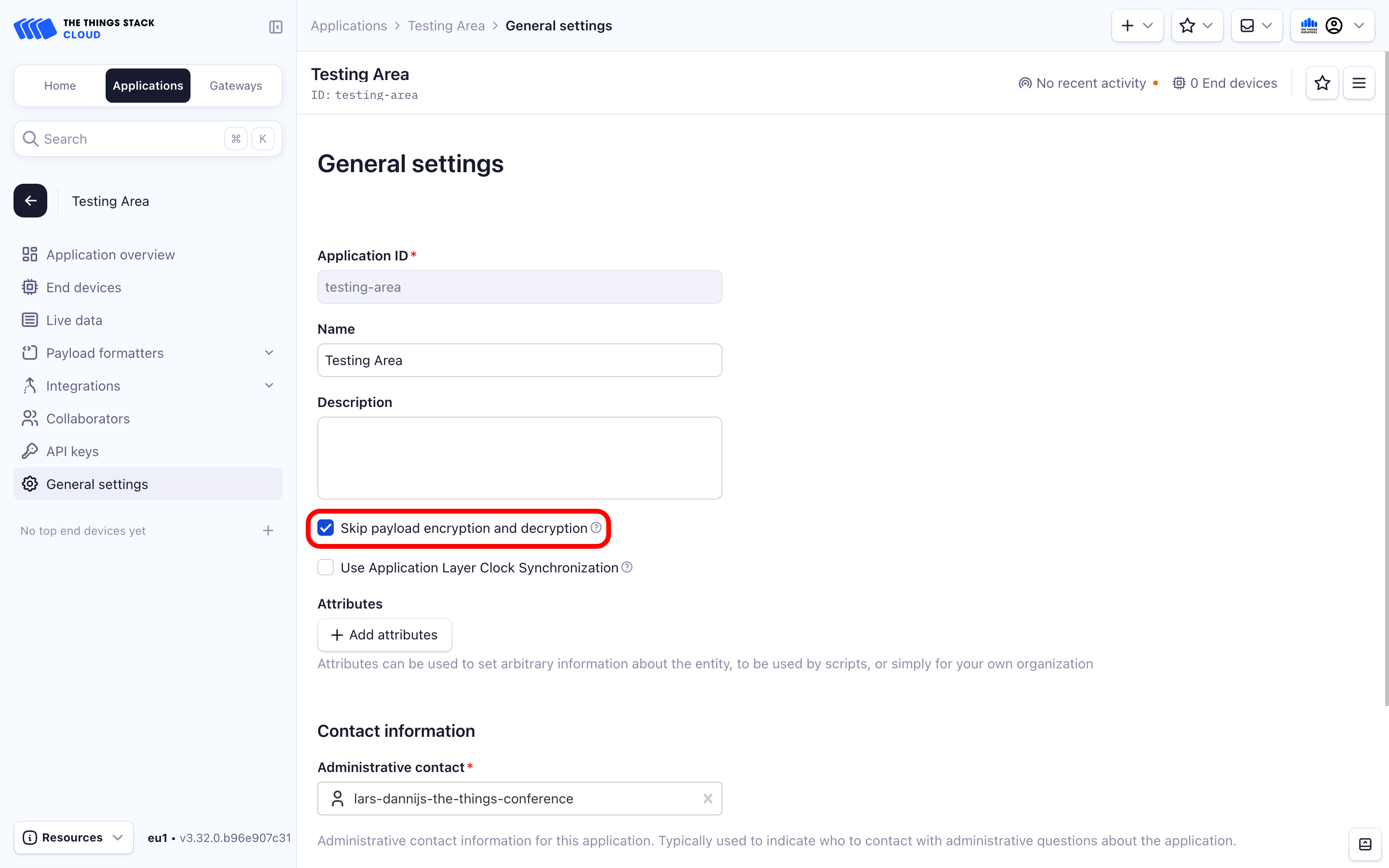Viewport: 1389px width, 868px height.
Task: Open the Resources menu
Action: pos(73,837)
